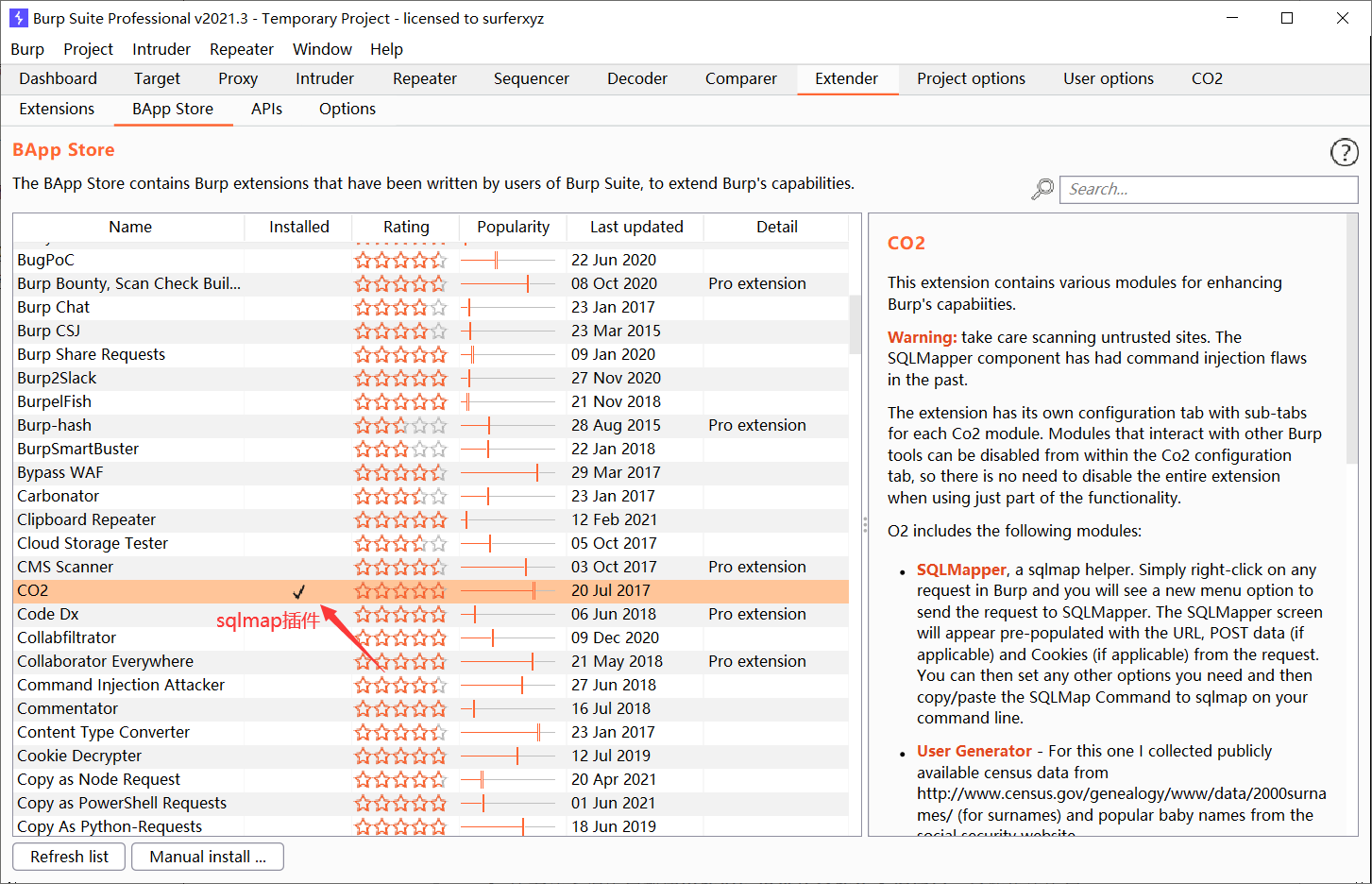
Task: Click popularity bar of Burp Bounty row
Action: (x=508, y=283)
